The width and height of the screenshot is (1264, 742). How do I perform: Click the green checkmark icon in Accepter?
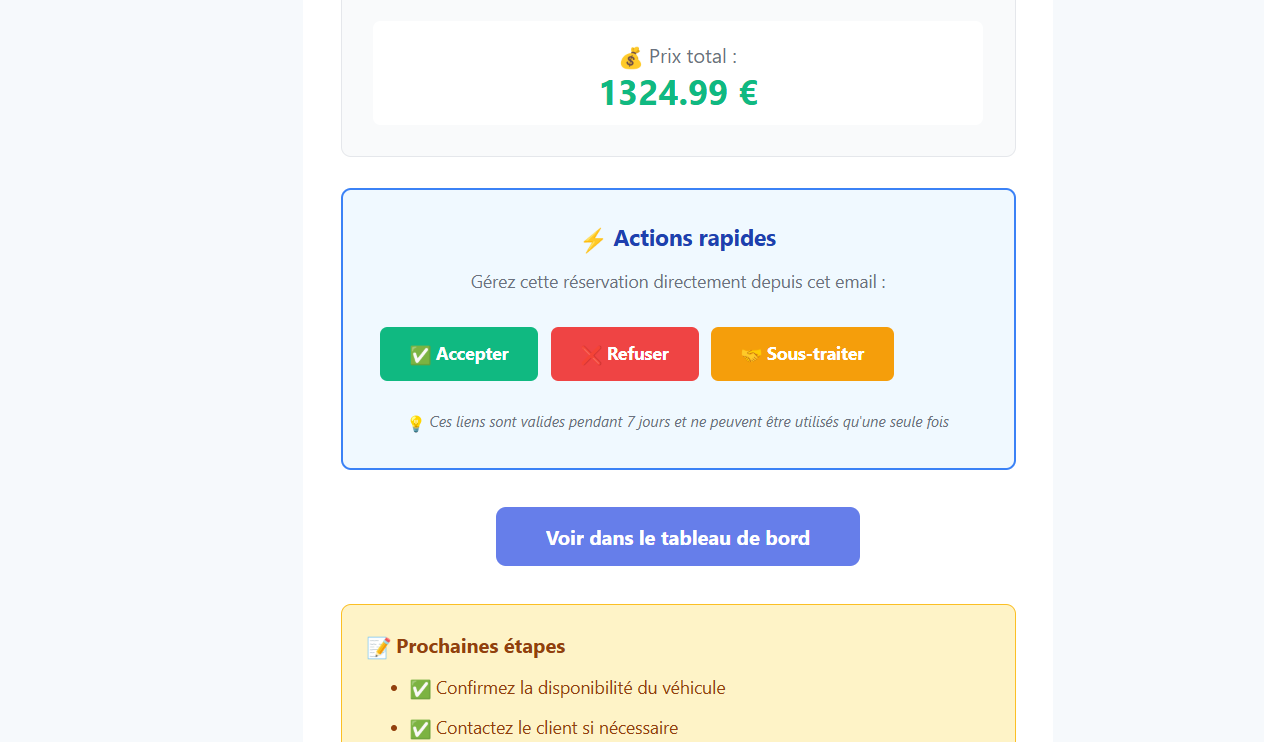(x=420, y=355)
